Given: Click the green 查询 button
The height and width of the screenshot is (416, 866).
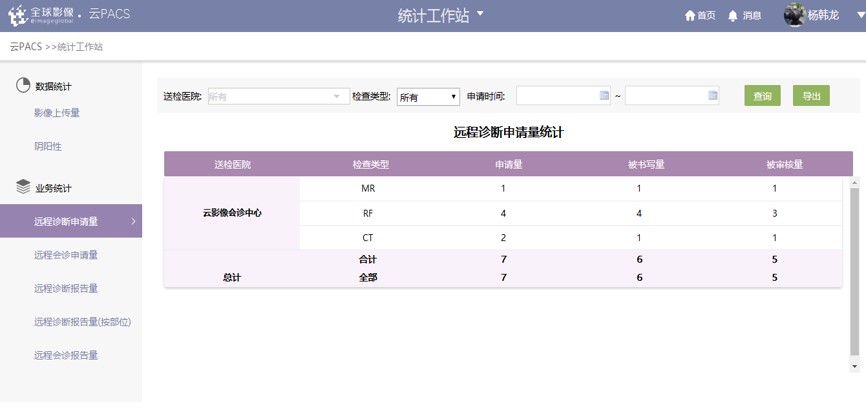Looking at the screenshot, I should (762, 96).
